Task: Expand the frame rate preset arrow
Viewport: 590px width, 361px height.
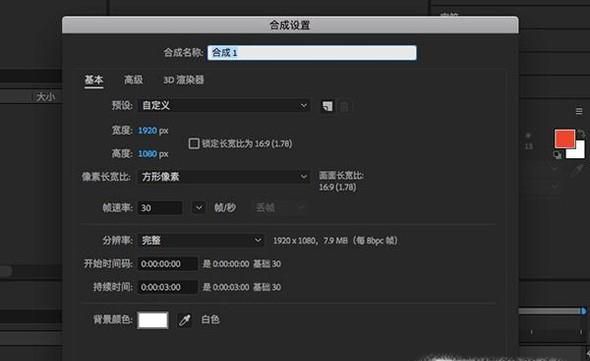Action: (x=199, y=207)
